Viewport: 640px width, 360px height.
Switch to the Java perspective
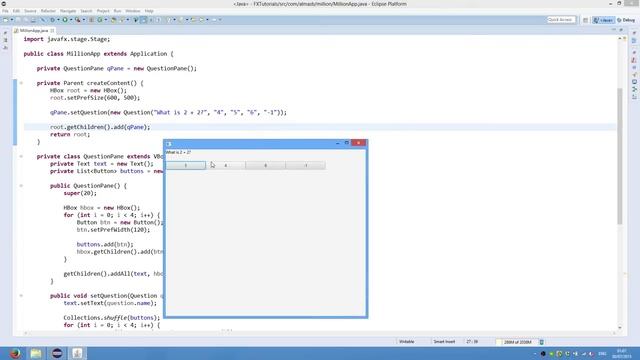[x=603, y=20]
